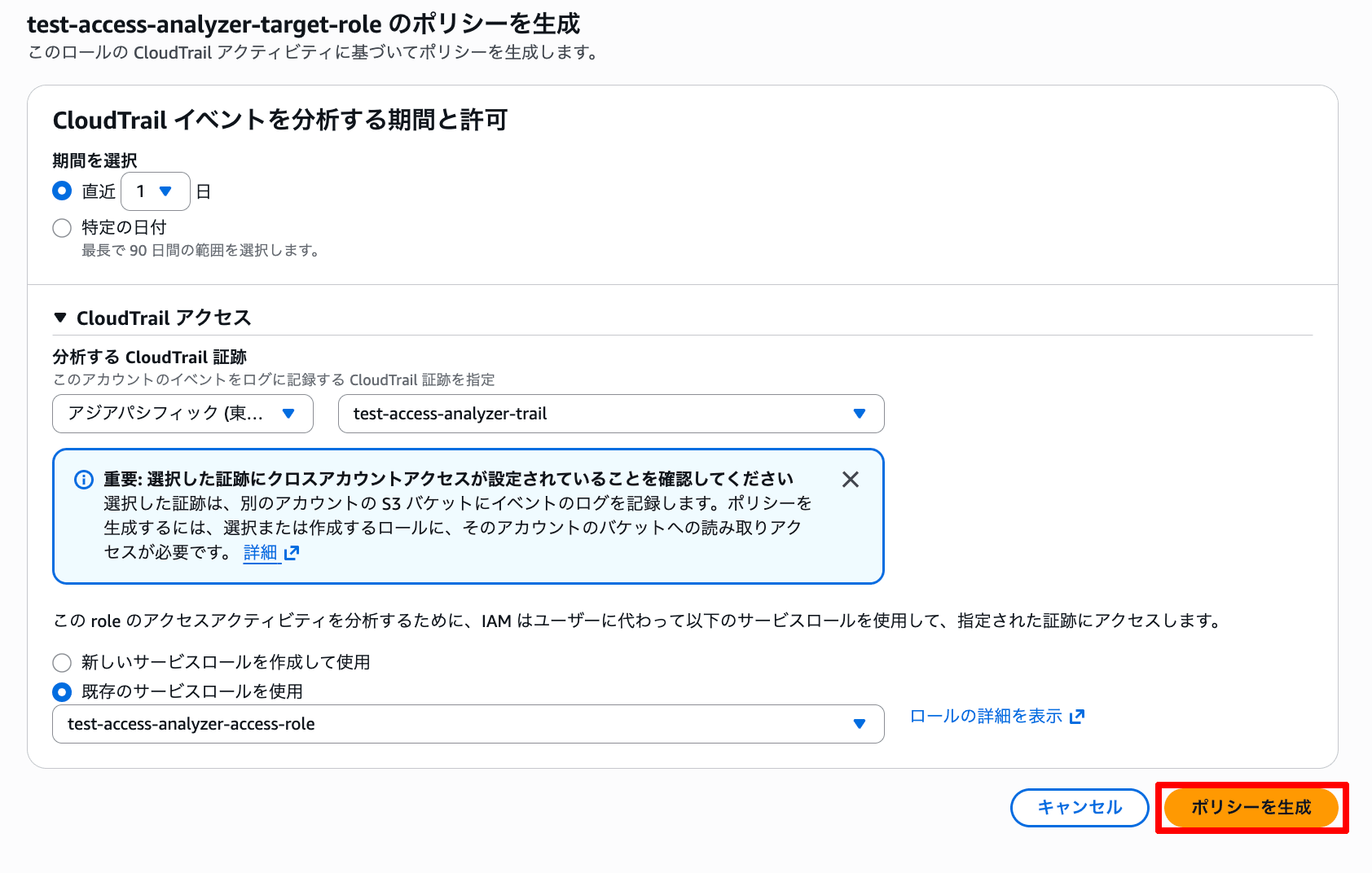Collapse the CloudTrail アクセス section
The width and height of the screenshot is (1372, 873).
[60, 318]
